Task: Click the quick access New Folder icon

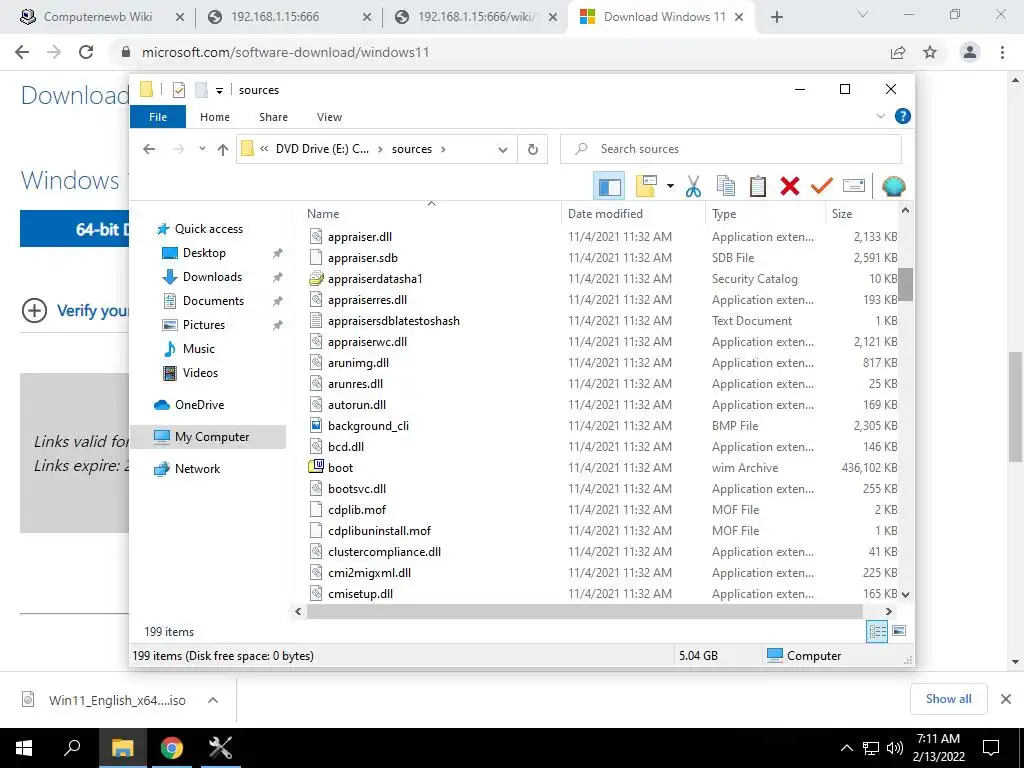Action: [201, 90]
